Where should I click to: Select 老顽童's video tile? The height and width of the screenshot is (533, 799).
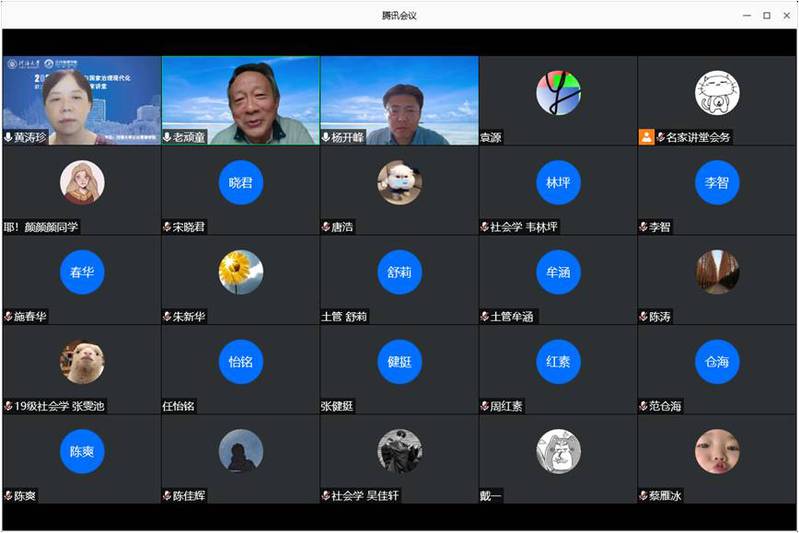click(x=240, y=100)
